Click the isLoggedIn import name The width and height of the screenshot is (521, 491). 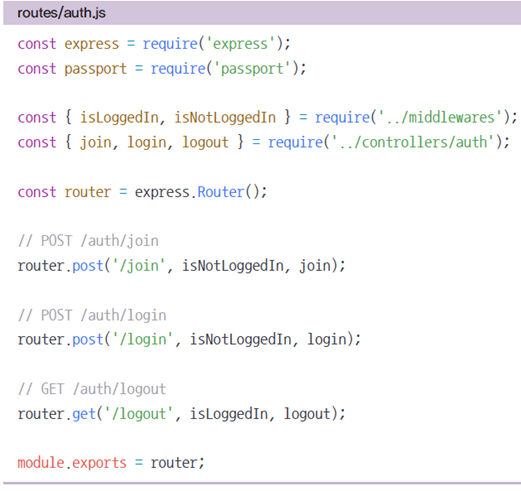pos(119,118)
